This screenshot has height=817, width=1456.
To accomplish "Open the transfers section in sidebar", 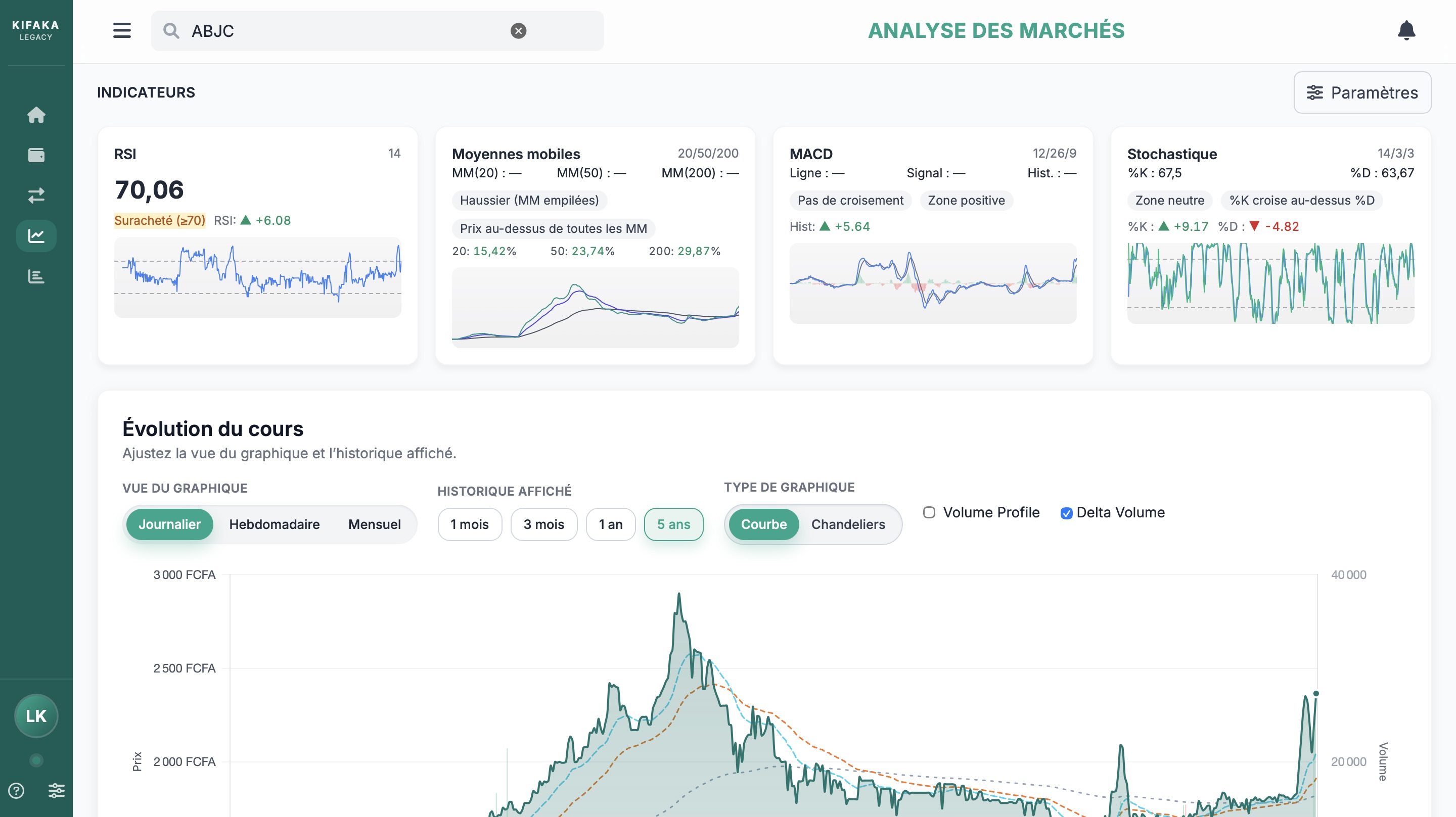I will point(36,195).
